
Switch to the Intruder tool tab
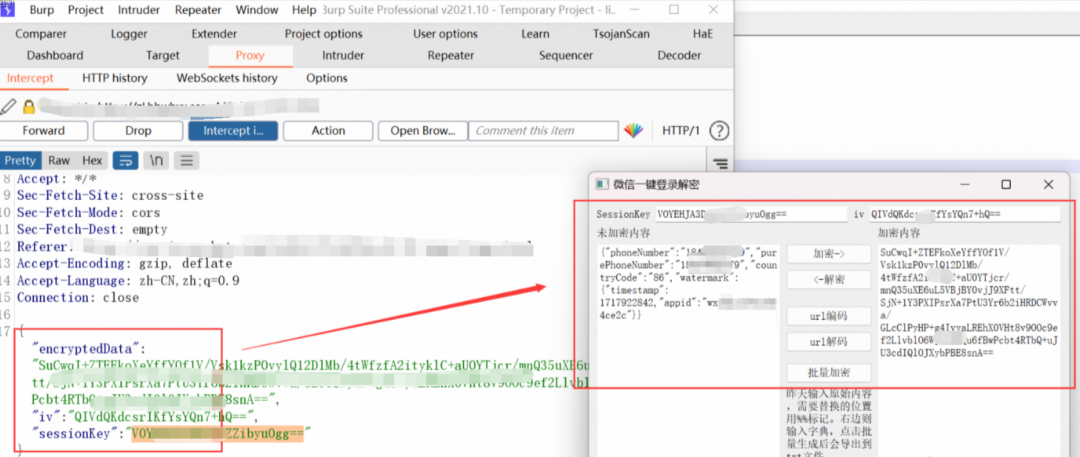[343, 56]
